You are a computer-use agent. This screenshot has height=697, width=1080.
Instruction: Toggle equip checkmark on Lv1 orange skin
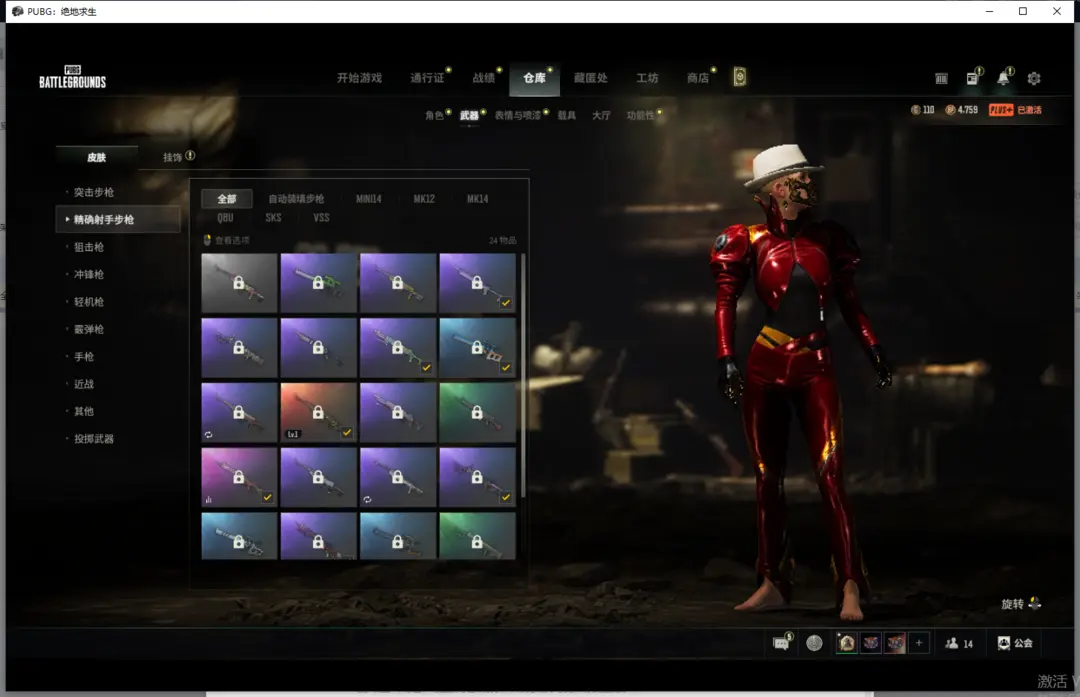(346, 433)
